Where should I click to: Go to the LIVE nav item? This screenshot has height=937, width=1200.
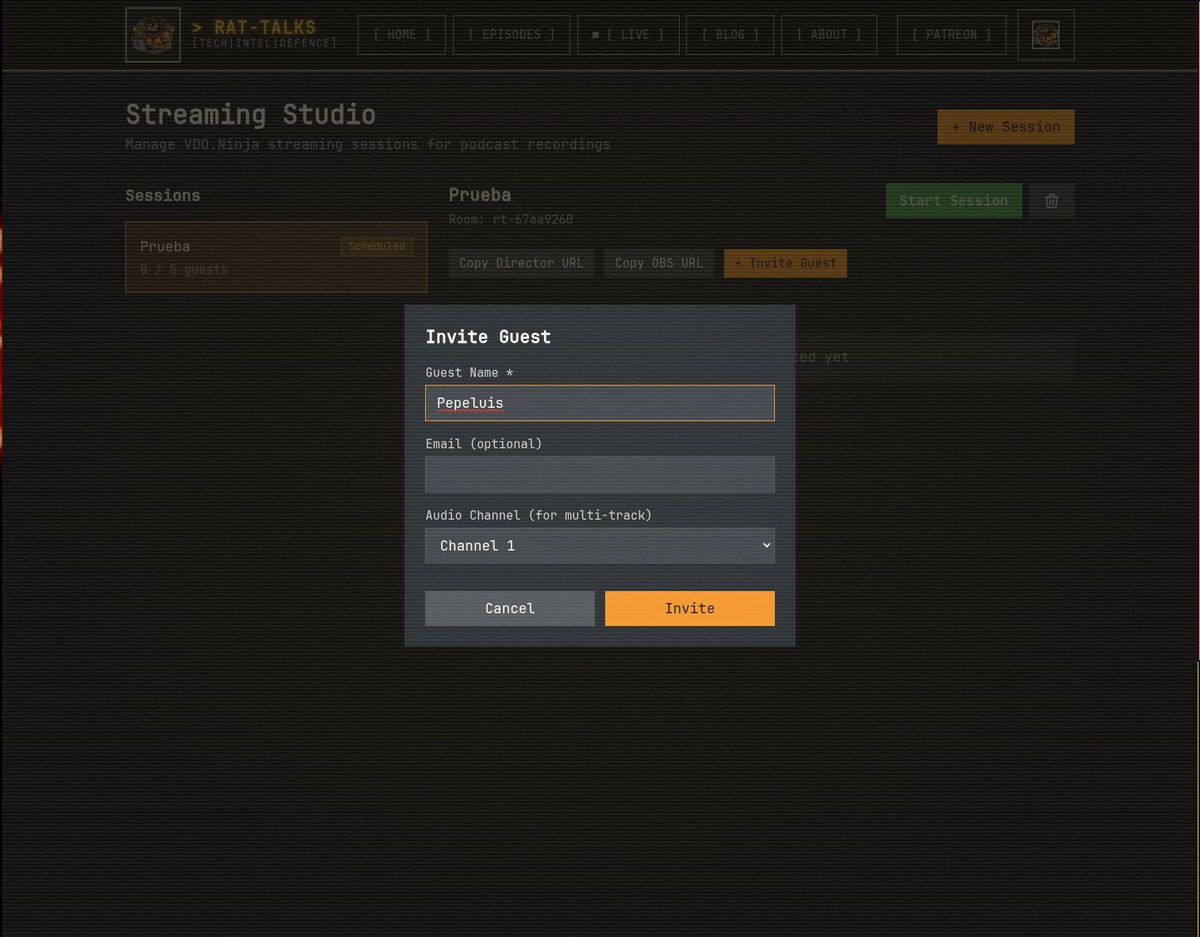pyautogui.click(x=628, y=35)
